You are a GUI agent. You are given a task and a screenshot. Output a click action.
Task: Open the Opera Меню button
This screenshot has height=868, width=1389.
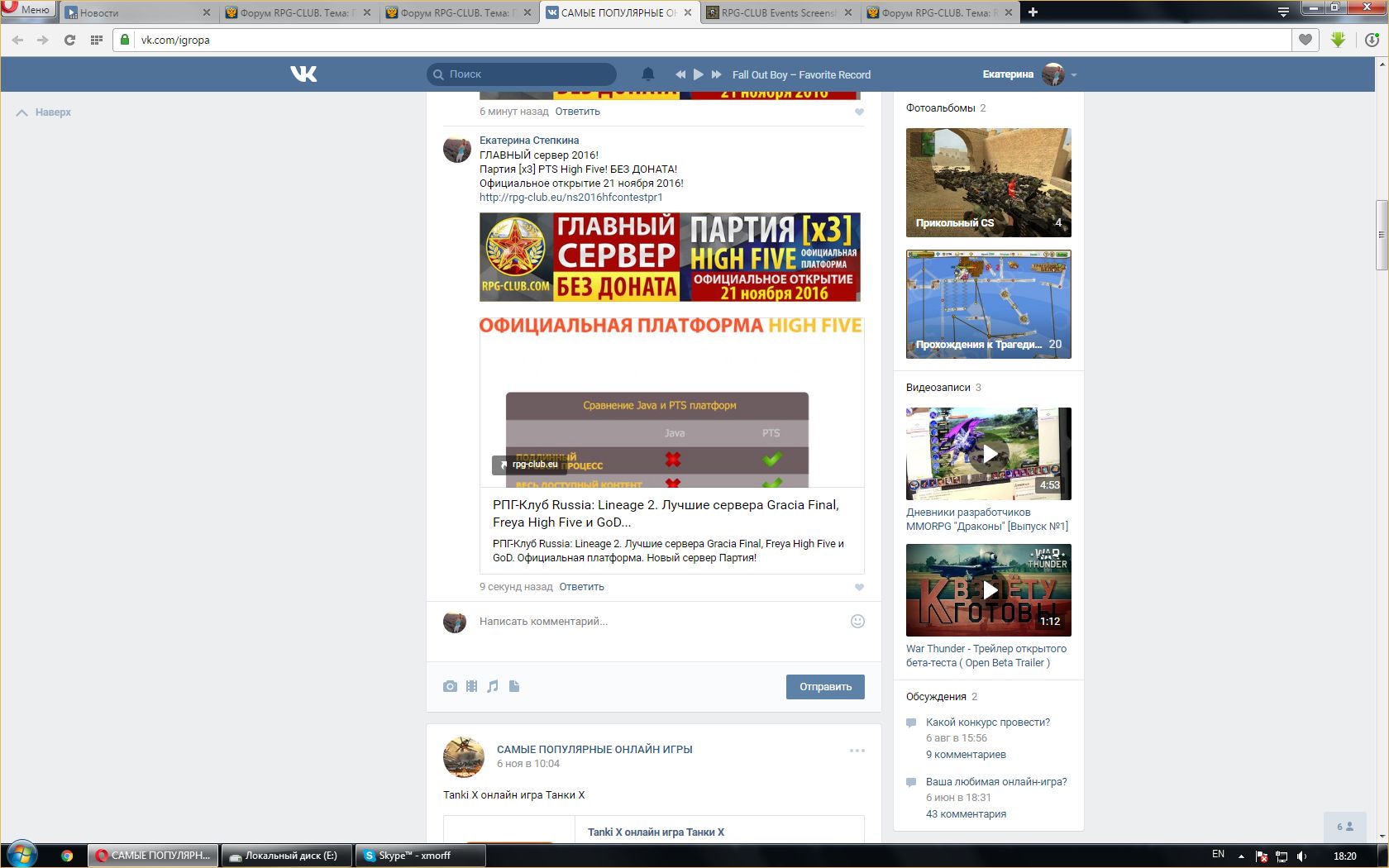click(x=27, y=10)
